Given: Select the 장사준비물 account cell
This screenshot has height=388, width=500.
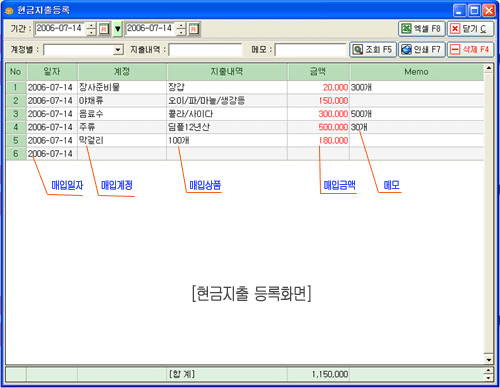Looking at the screenshot, I should [122, 87].
